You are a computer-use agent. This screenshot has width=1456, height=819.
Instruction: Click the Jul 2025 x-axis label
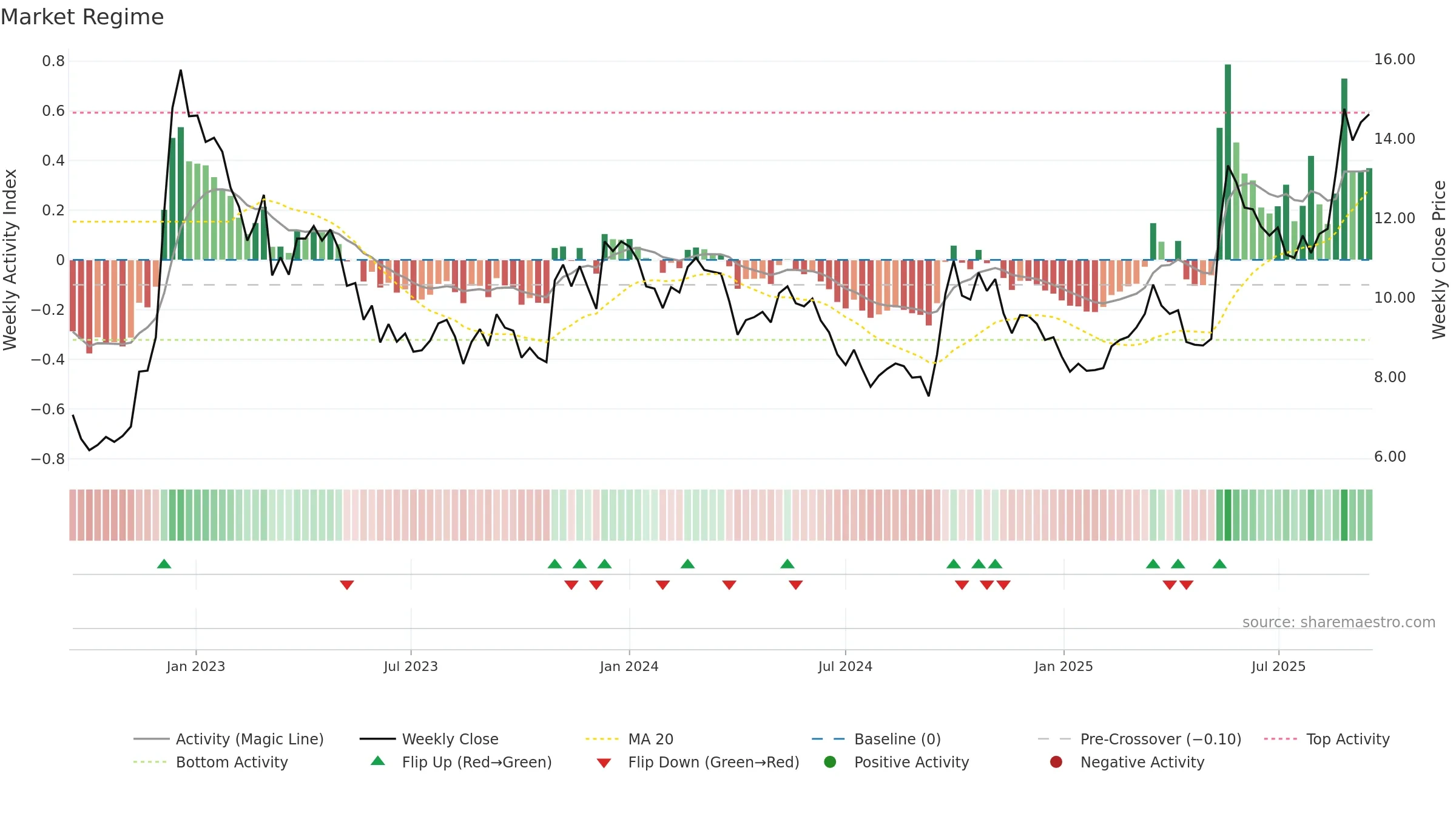click(1278, 667)
